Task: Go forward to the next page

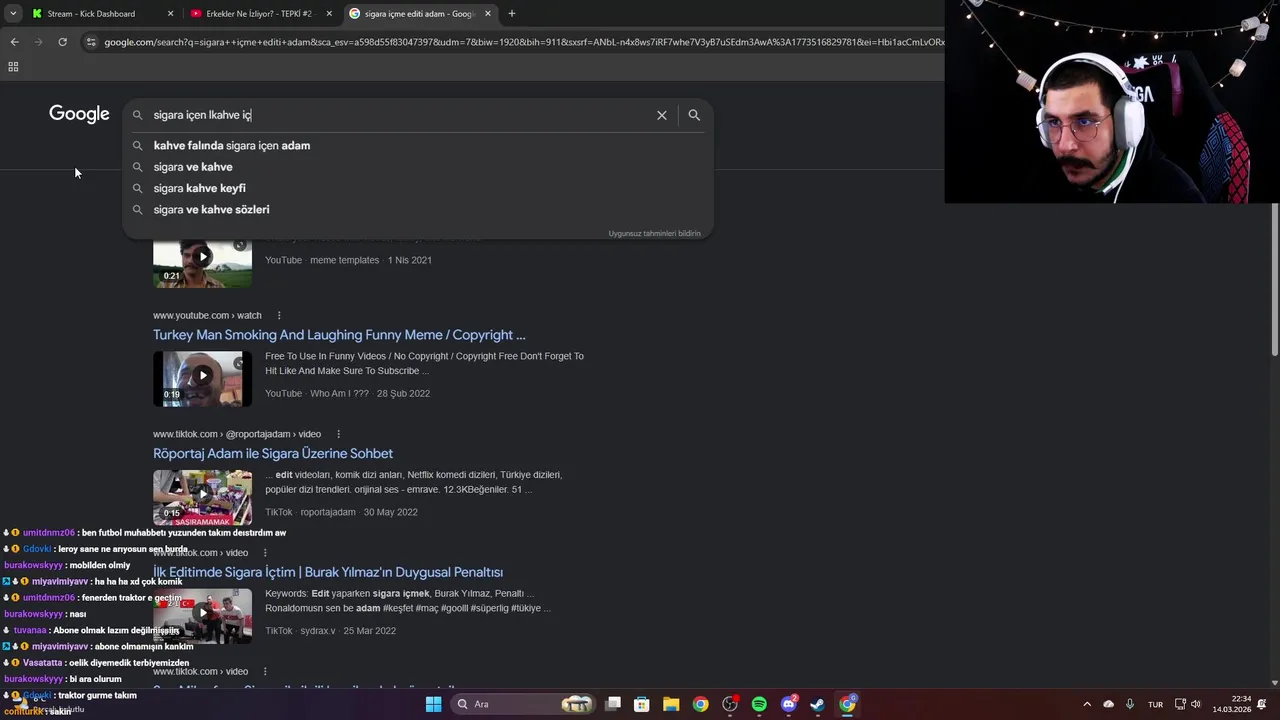Action: 38,42
